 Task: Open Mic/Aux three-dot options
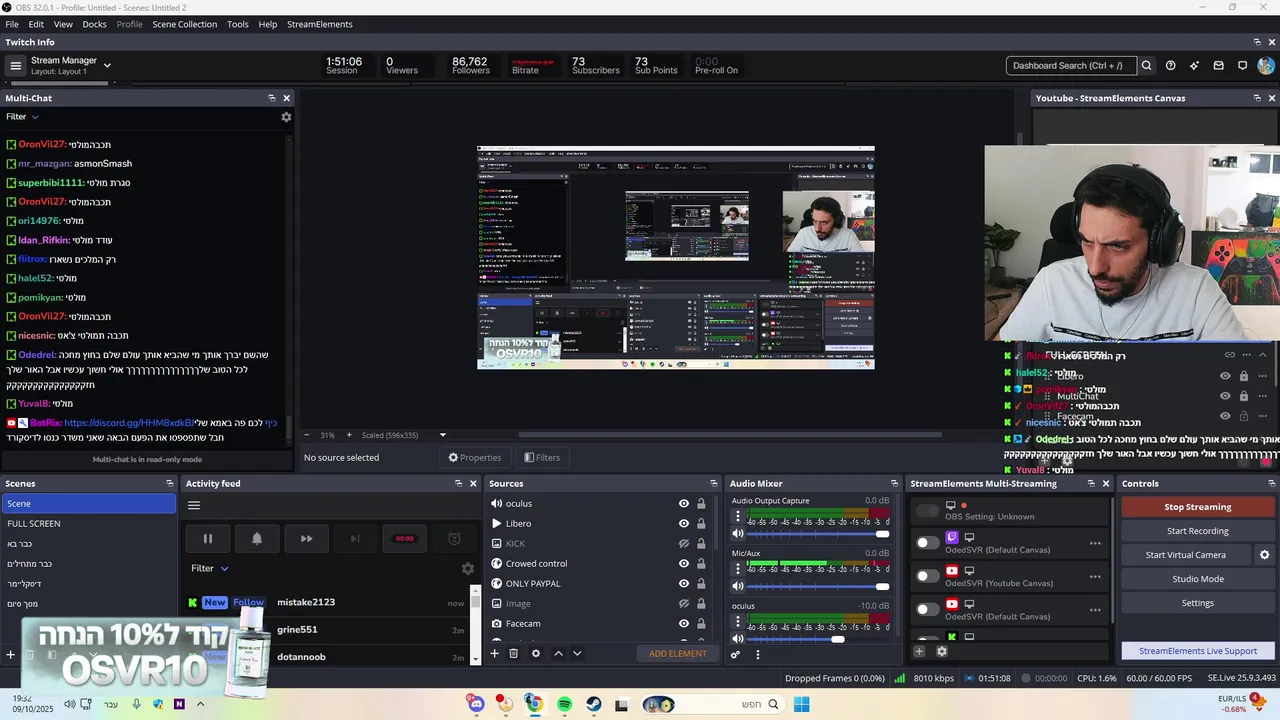pos(738,569)
